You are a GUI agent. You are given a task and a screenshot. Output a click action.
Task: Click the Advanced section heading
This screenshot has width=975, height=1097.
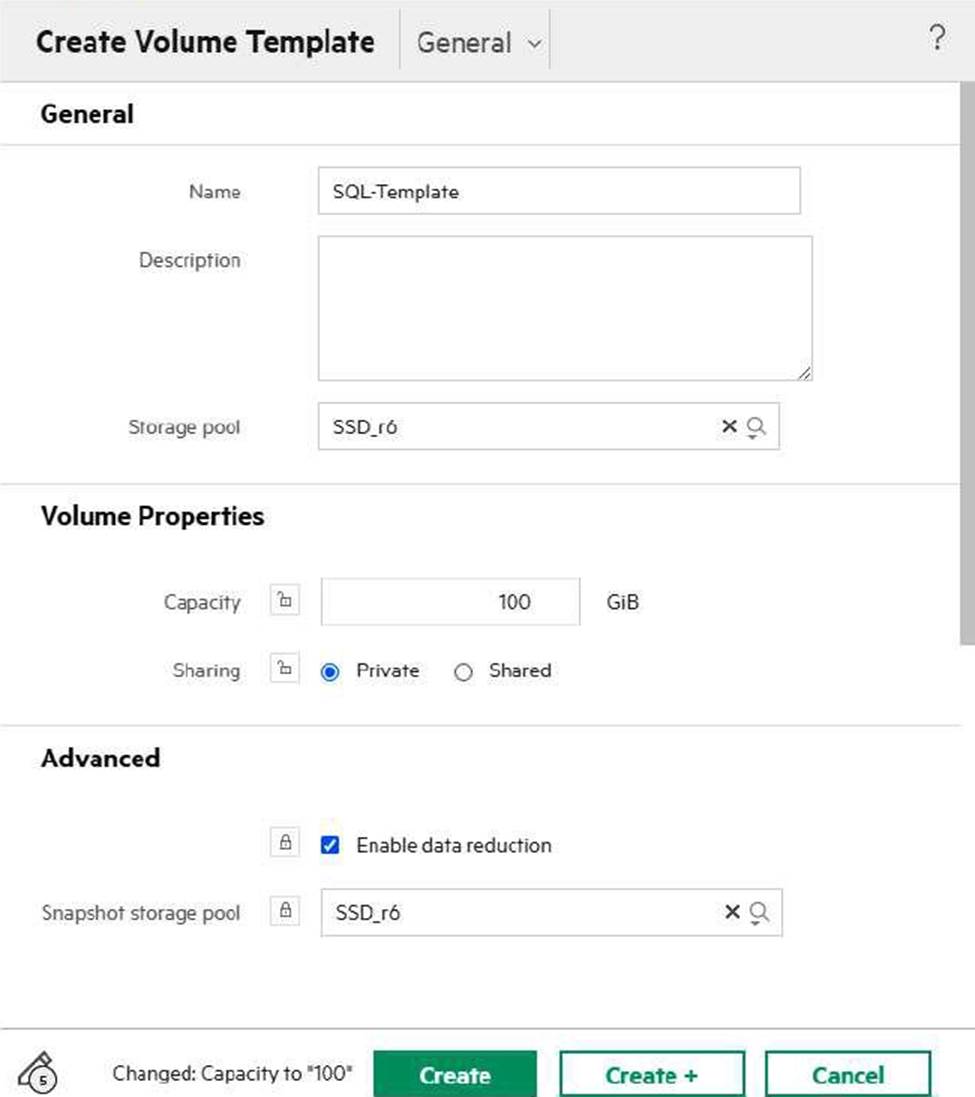101,758
